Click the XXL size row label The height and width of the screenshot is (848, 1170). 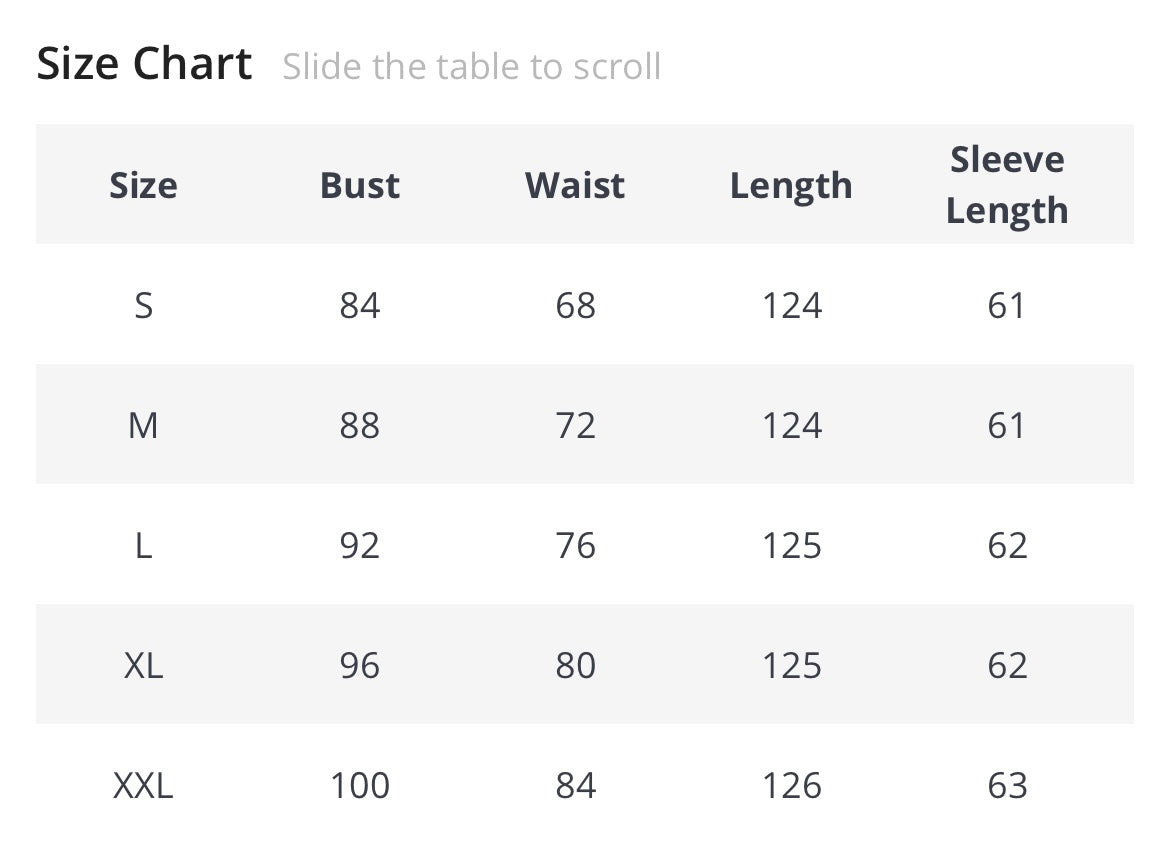pyautogui.click(x=143, y=785)
